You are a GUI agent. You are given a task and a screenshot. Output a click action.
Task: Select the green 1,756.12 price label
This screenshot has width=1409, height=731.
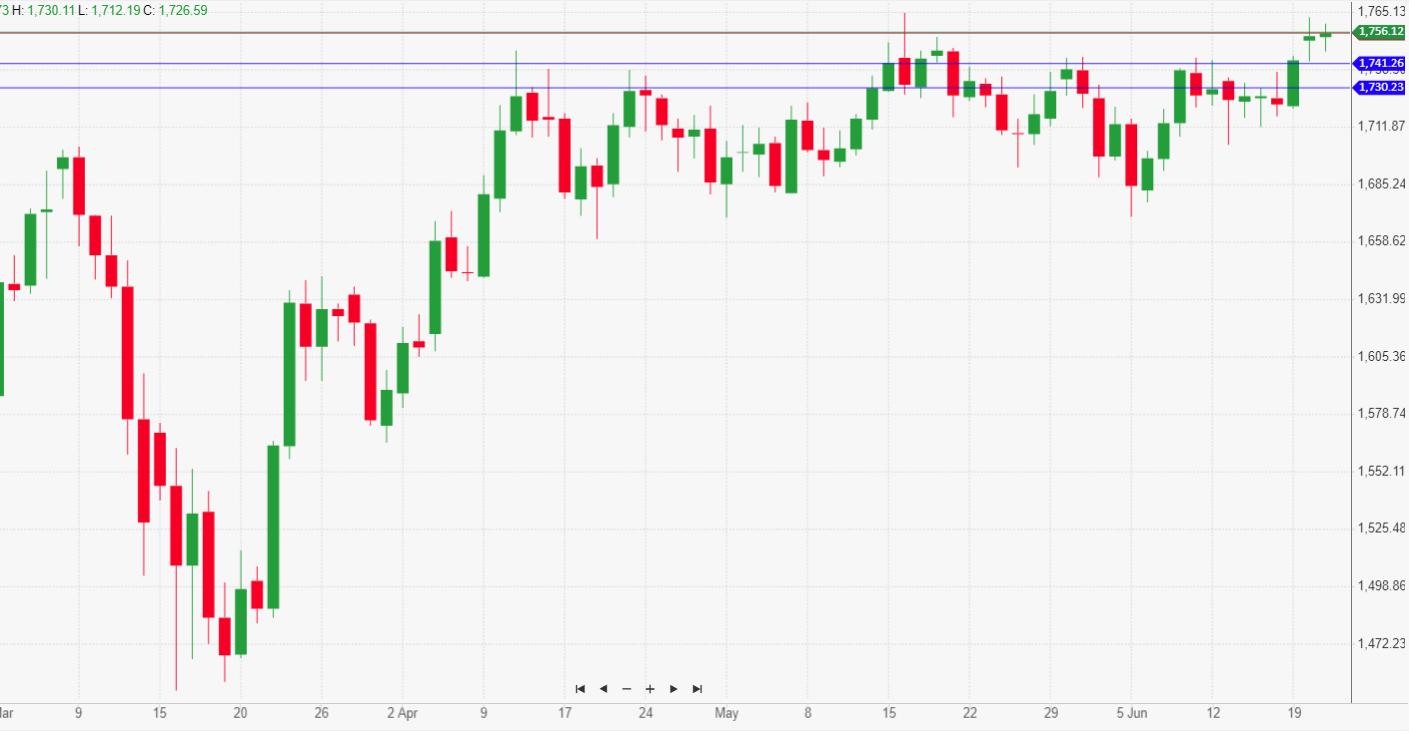tap(1380, 32)
